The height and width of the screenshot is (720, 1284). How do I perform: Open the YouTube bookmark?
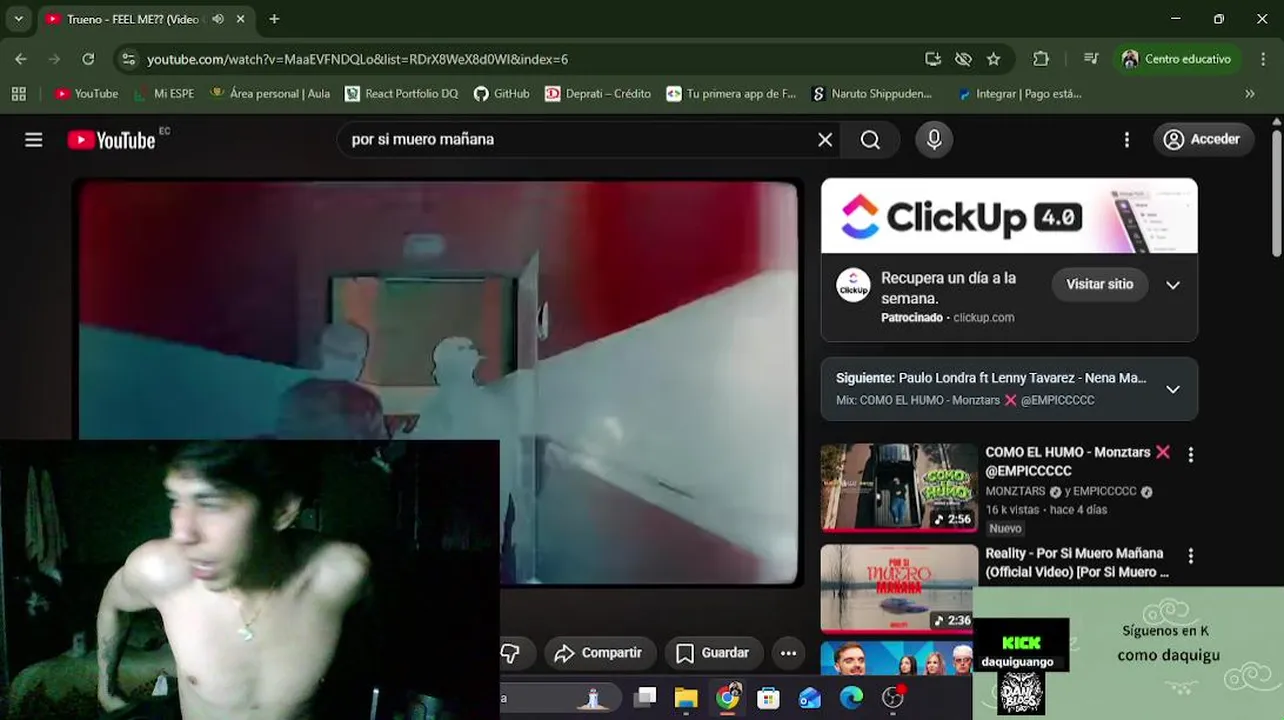86,94
